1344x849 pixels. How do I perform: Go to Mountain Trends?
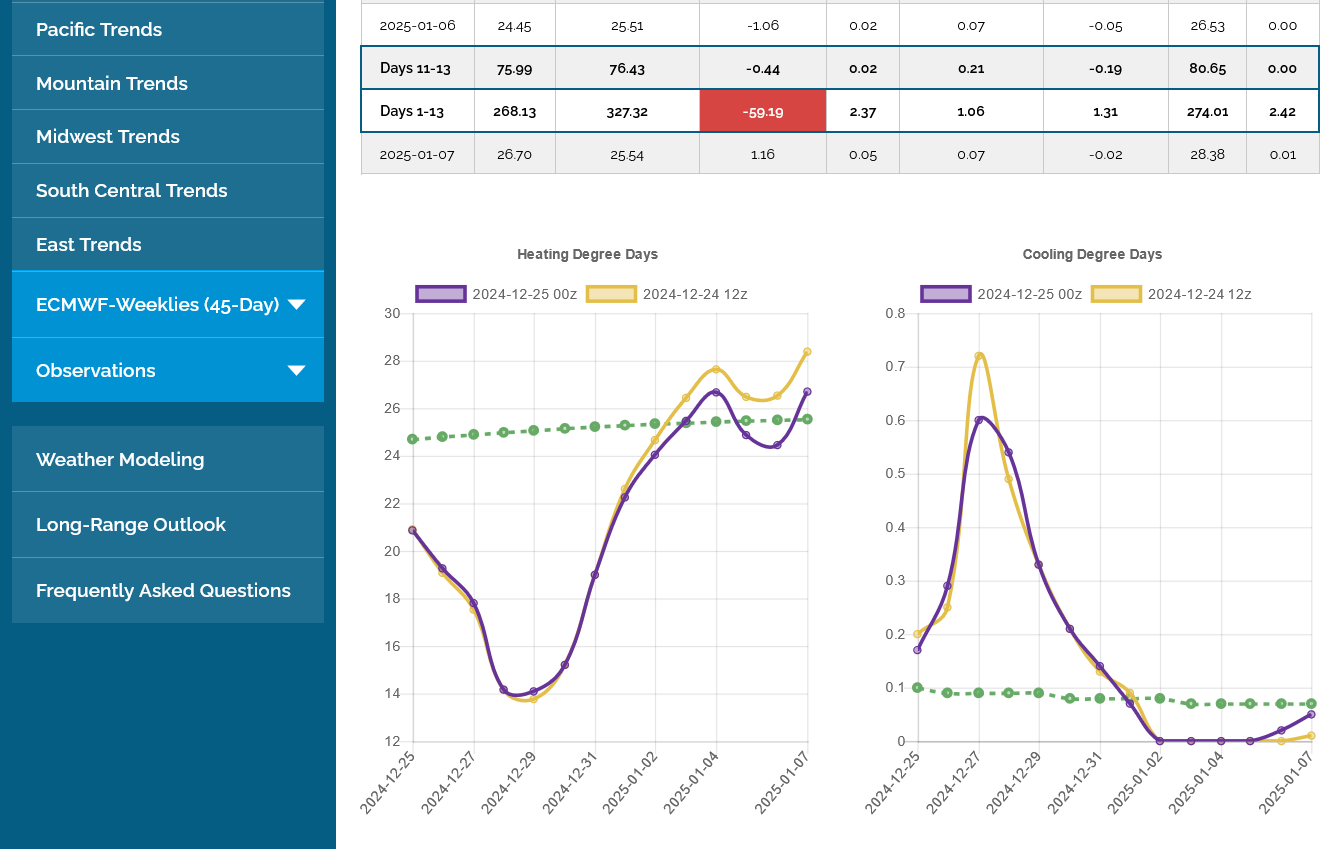tap(112, 84)
